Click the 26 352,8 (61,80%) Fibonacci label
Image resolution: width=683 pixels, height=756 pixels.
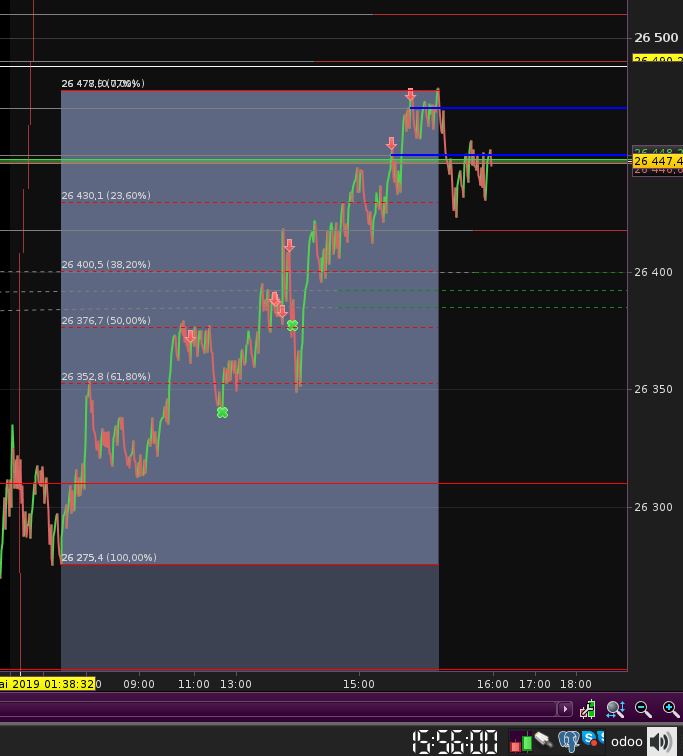[x=106, y=377]
